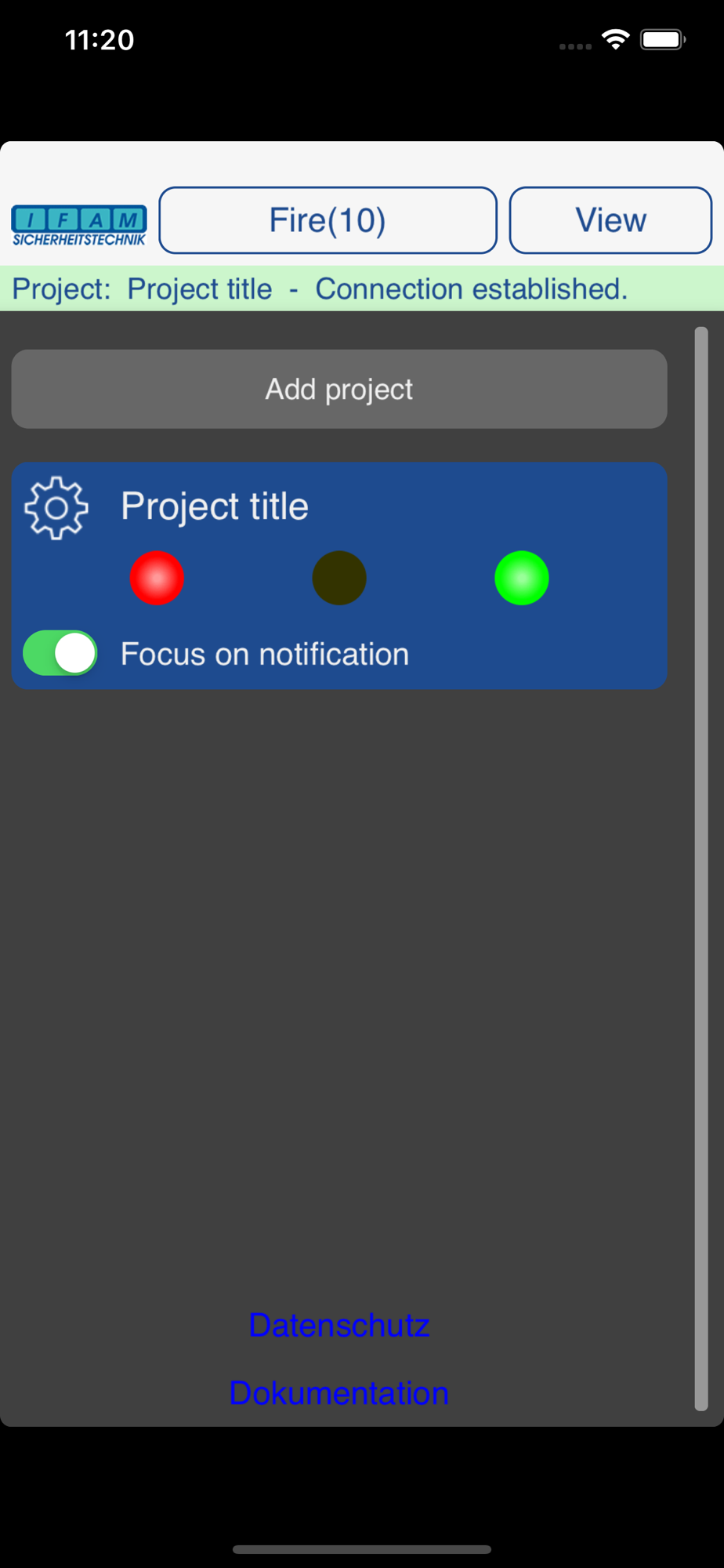Open the View button

tap(610, 220)
